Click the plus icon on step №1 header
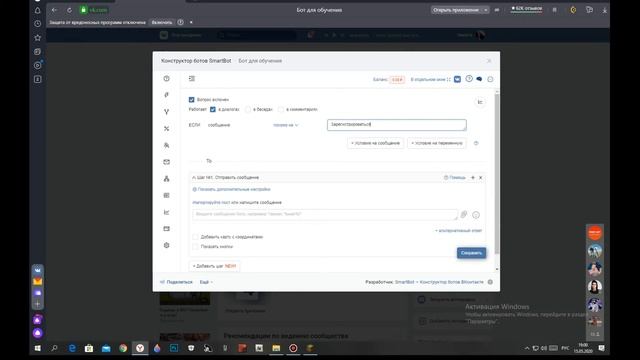The height and width of the screenshot is (360, 640). [473, 178]
